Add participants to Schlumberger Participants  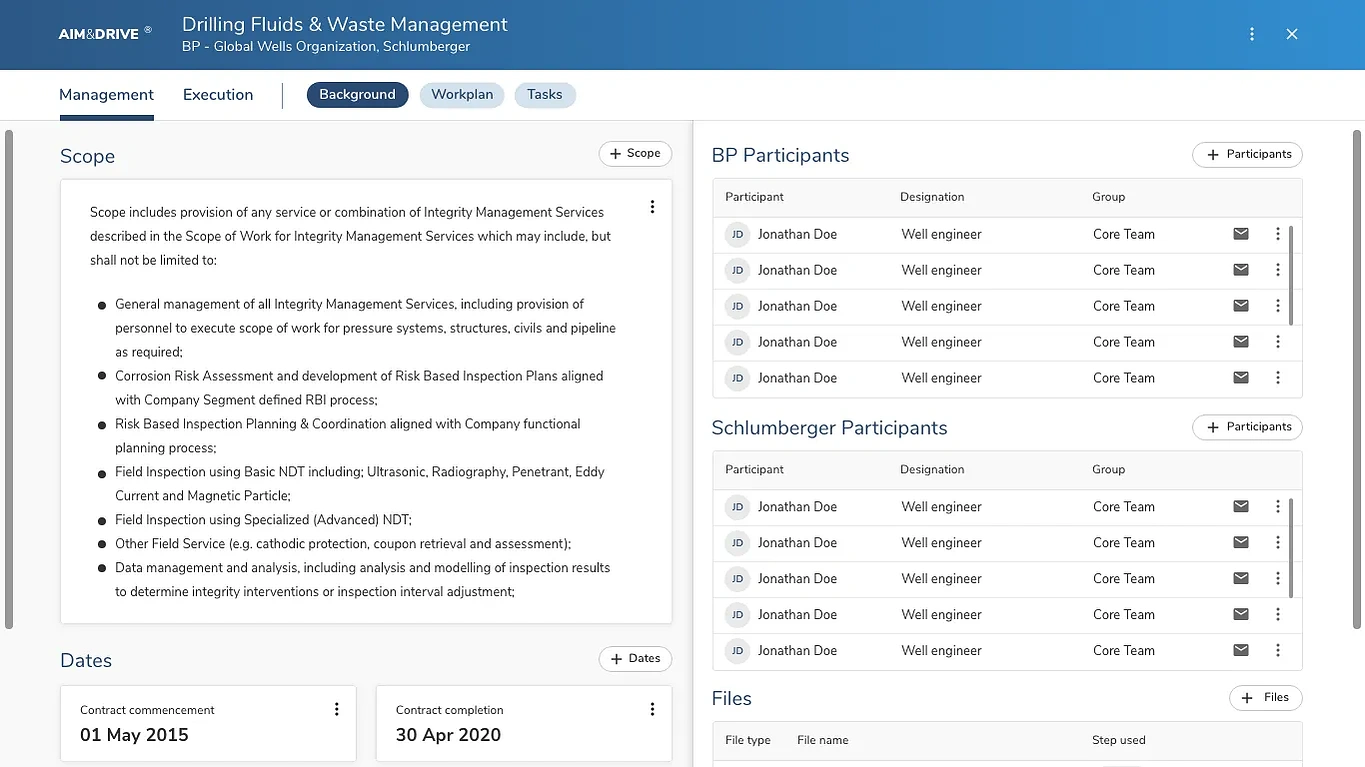coord(1247,427)
